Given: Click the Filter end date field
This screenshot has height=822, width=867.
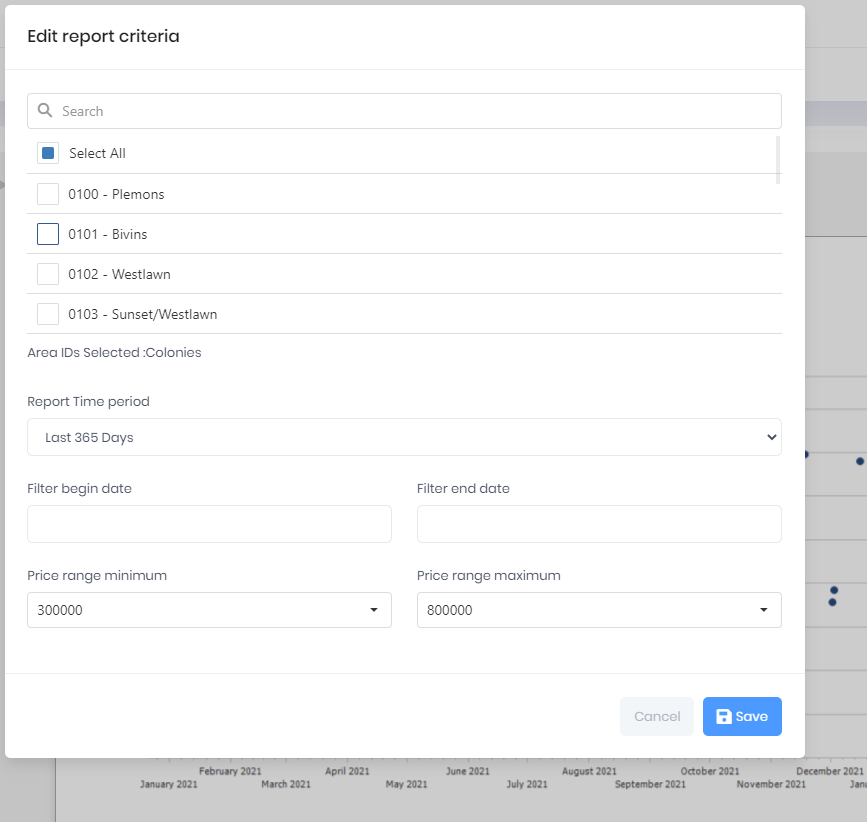Looking at the screenshot, I should 599,524.
